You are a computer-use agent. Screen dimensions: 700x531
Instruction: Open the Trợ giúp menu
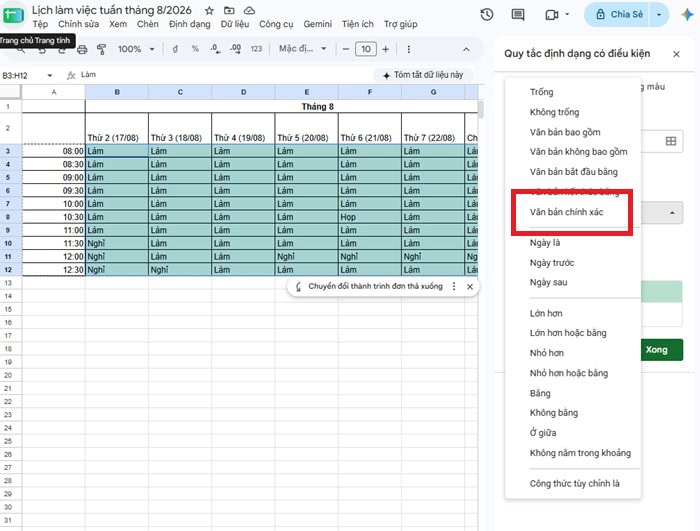pyautogui.click(x=400, y=24)
